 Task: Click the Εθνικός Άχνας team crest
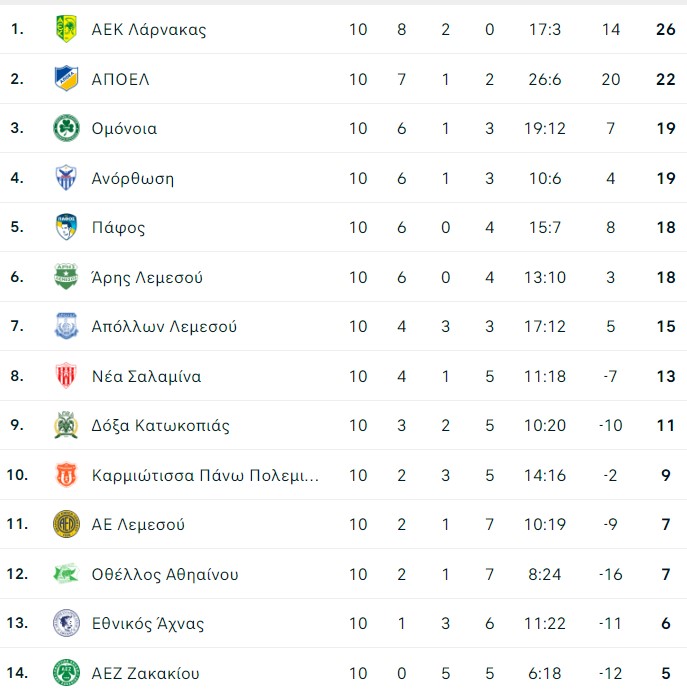(66, 624)
